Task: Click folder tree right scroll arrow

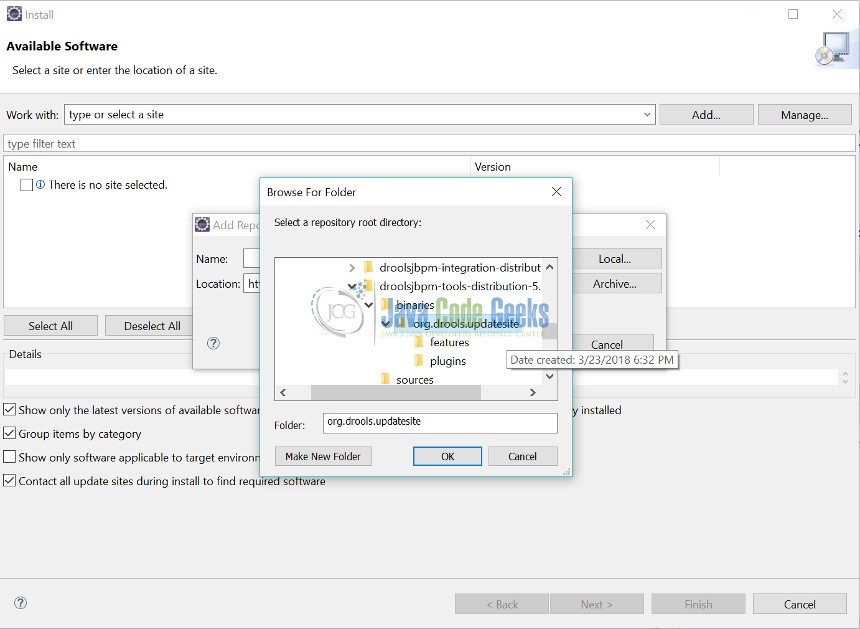Action: click(x=533, y=392)
